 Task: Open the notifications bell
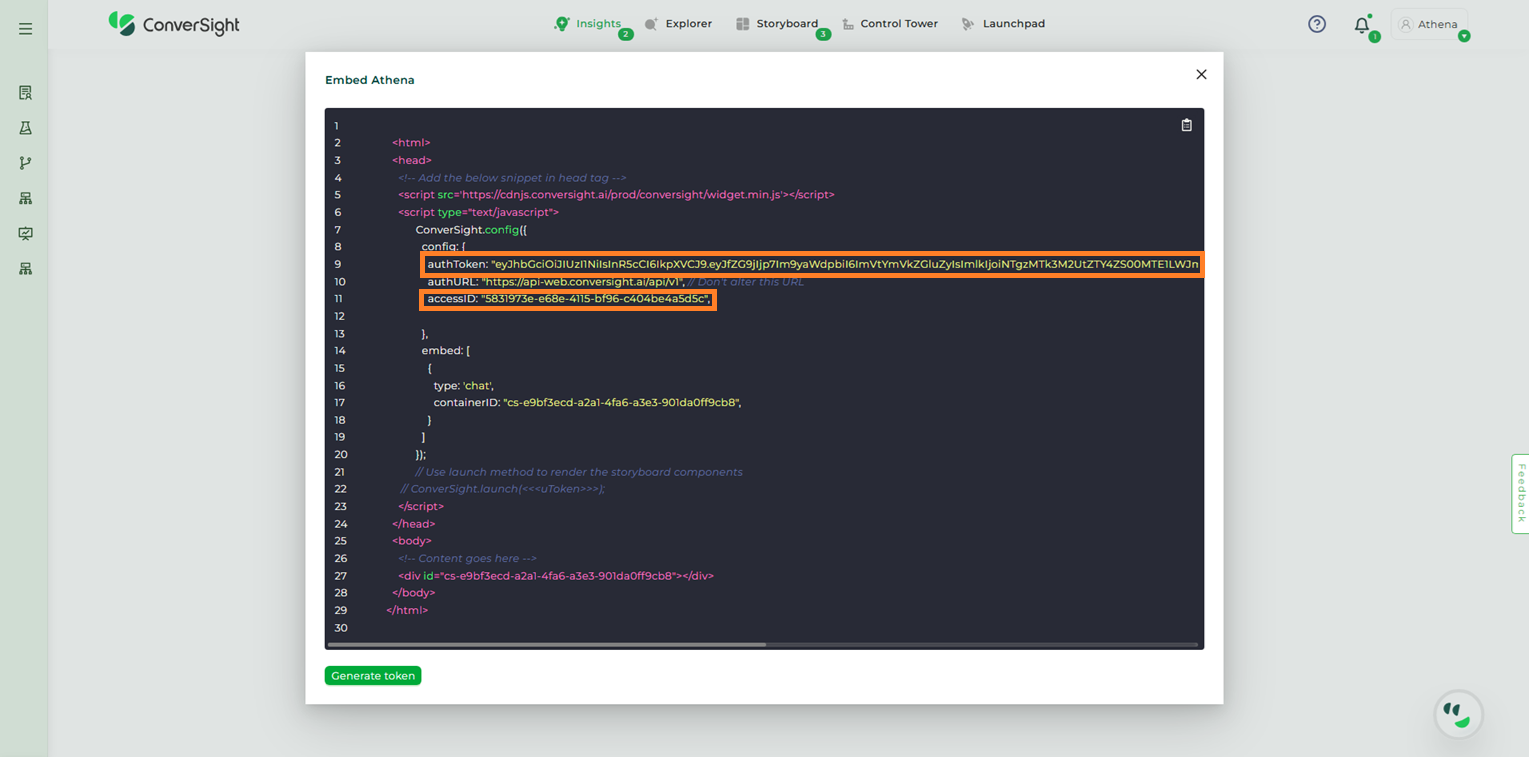point(1361,25)
